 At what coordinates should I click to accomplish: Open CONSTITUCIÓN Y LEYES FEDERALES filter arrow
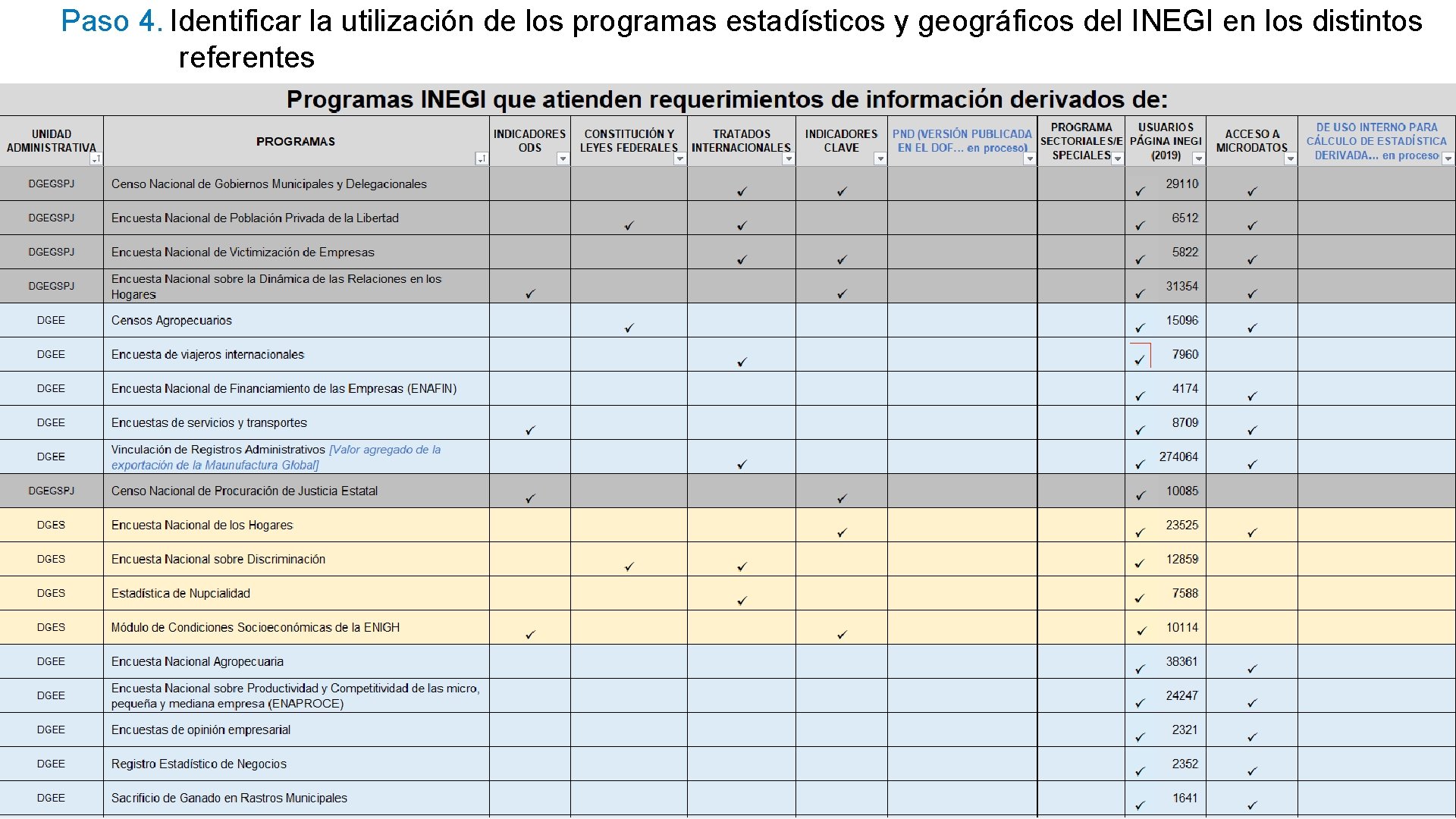click(x=680, y=158)
